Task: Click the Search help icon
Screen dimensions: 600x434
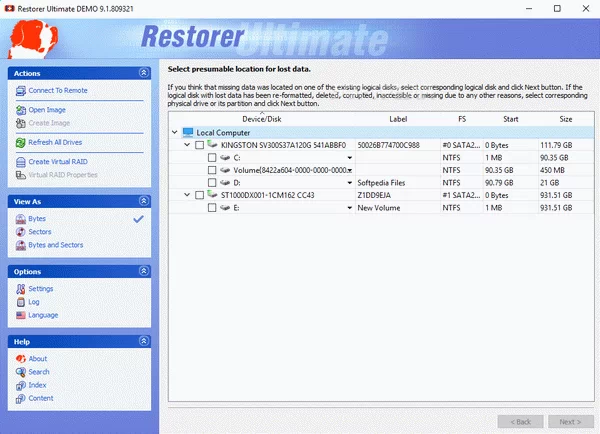Action: tap(21, 372)
